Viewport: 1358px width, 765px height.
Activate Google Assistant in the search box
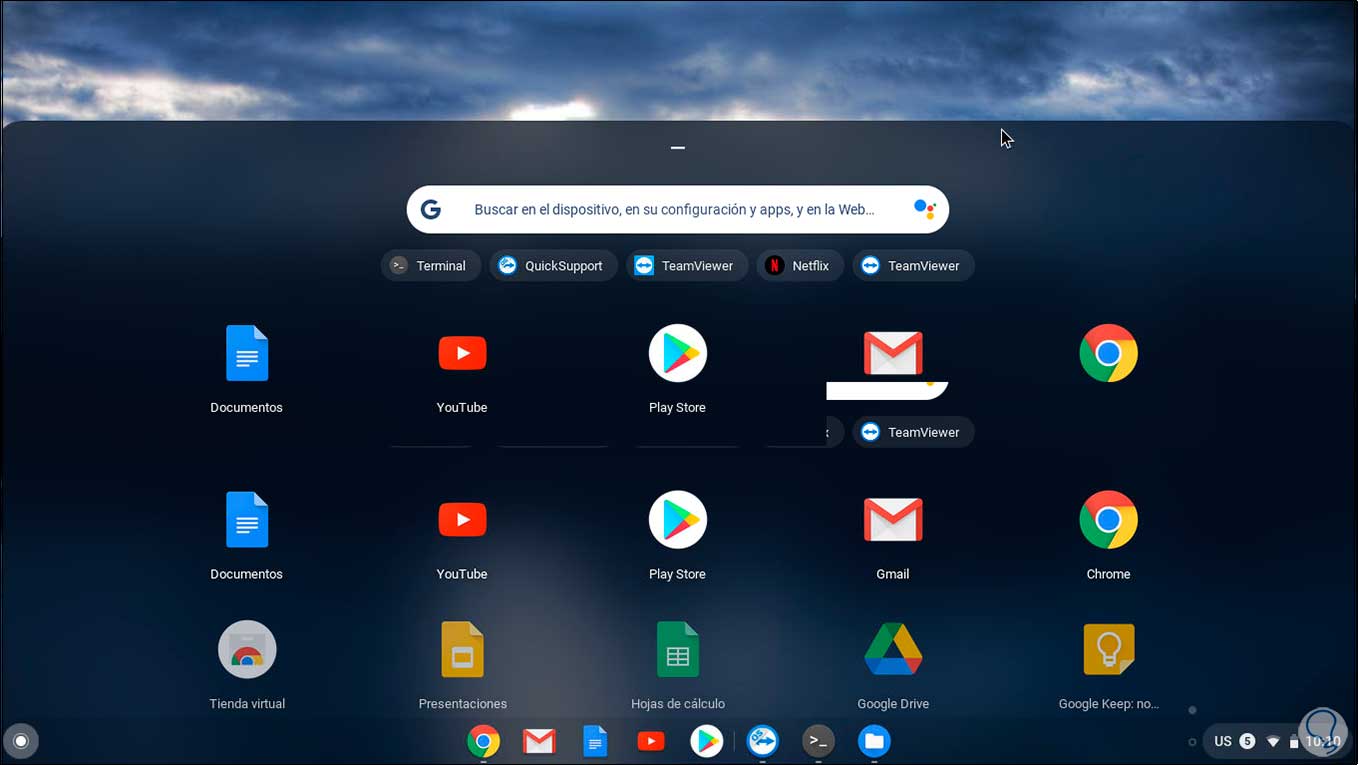(924, 209)
